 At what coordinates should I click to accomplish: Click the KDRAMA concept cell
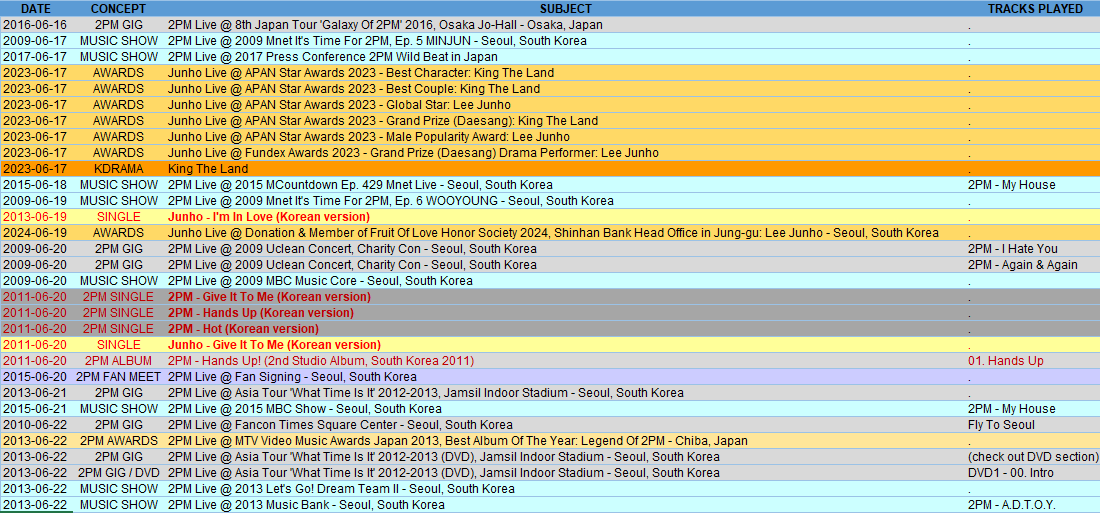click(x=119, y=169)
